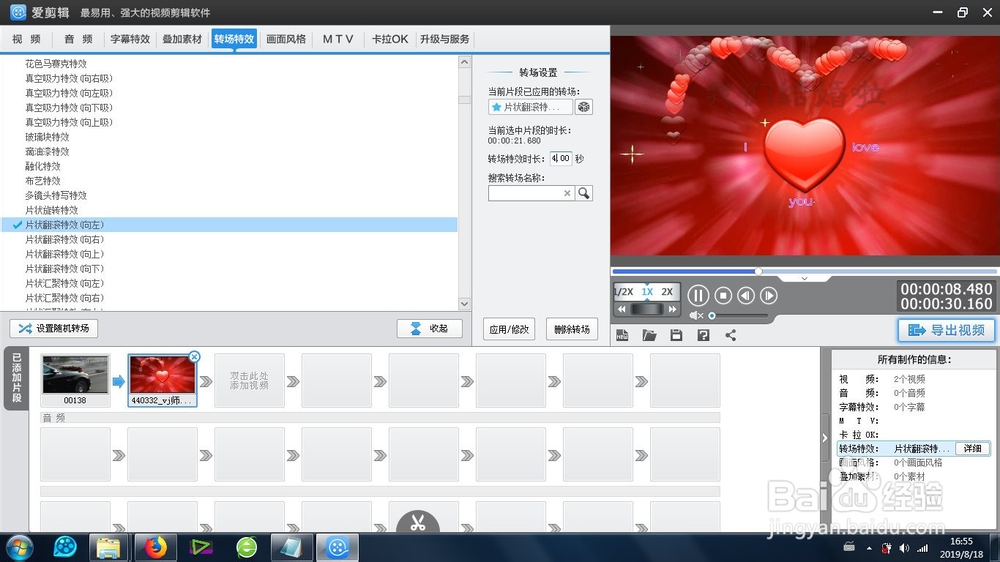Select 片状汇聚特效 (向左) transition
The height and width of the screenshot is (562, 1000).
64,284
